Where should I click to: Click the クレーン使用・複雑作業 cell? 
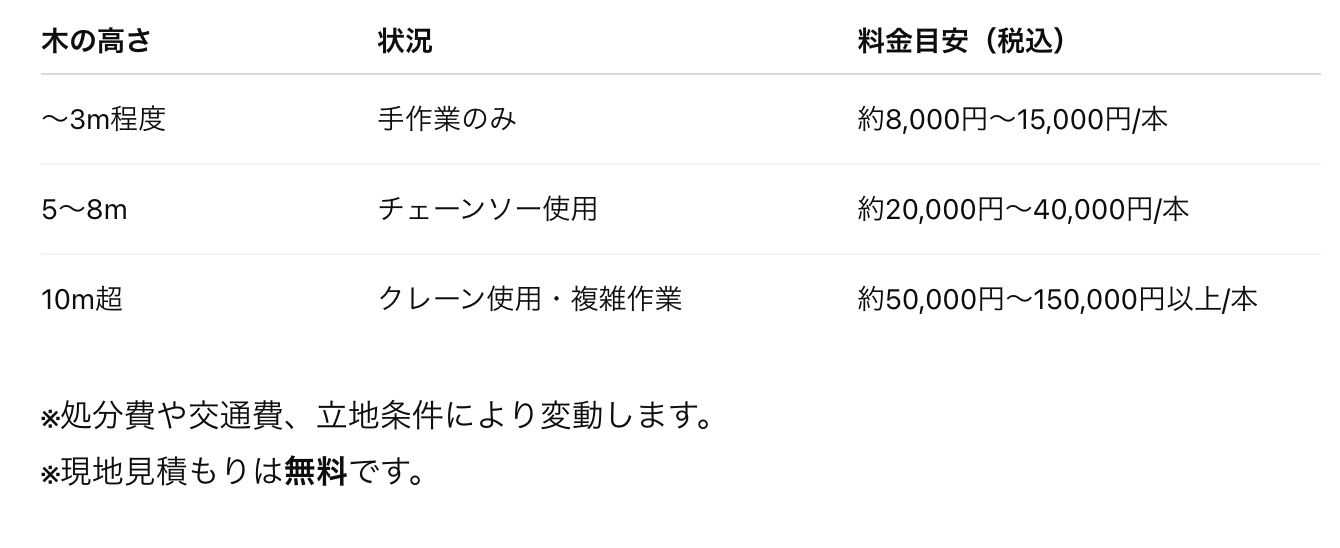pyautogui.click(x=530, y=299)
